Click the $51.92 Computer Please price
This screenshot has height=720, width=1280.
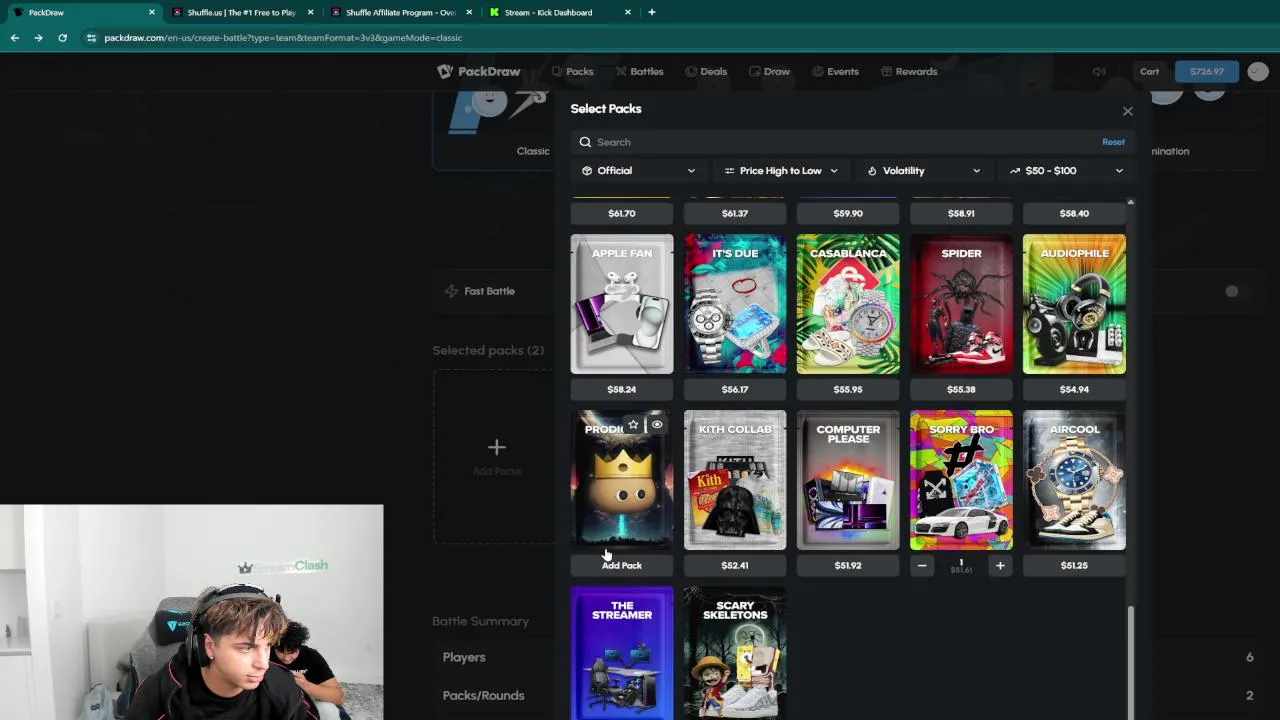[x=848, y=566]
